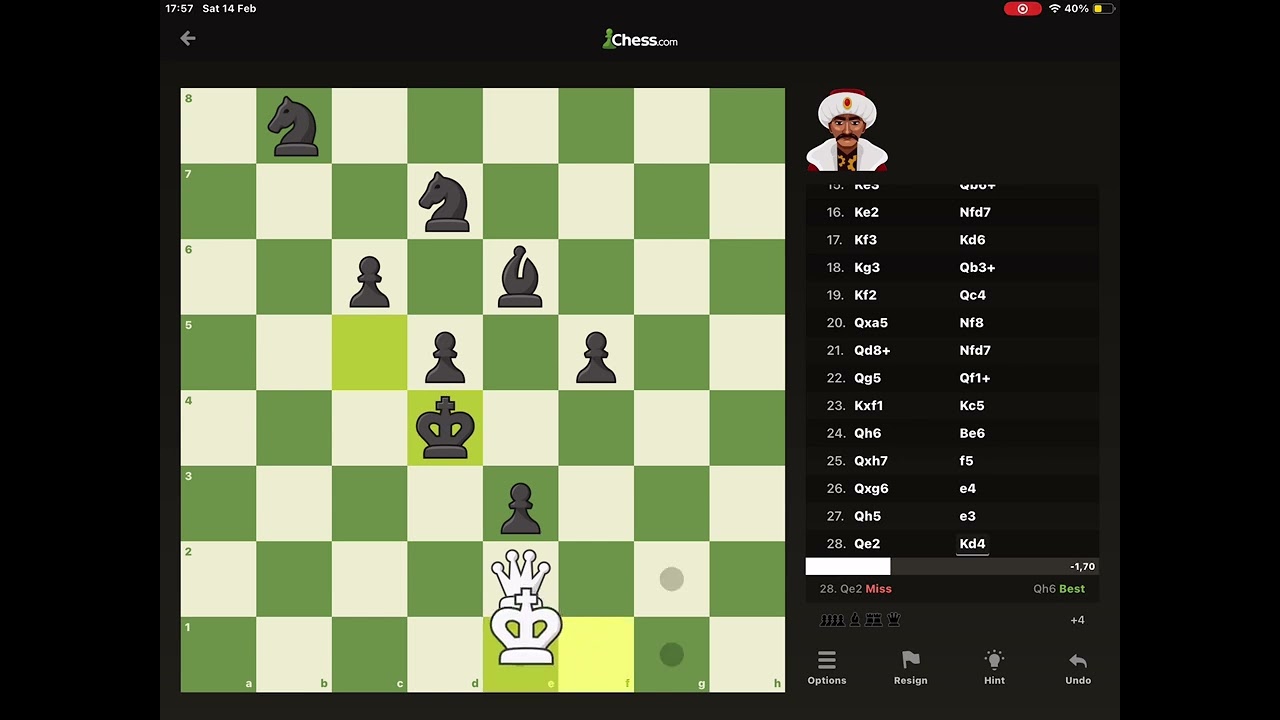Tap the black pawn on c6
The height and width of the screenshot is (720, 1280).
coord(370,282)
